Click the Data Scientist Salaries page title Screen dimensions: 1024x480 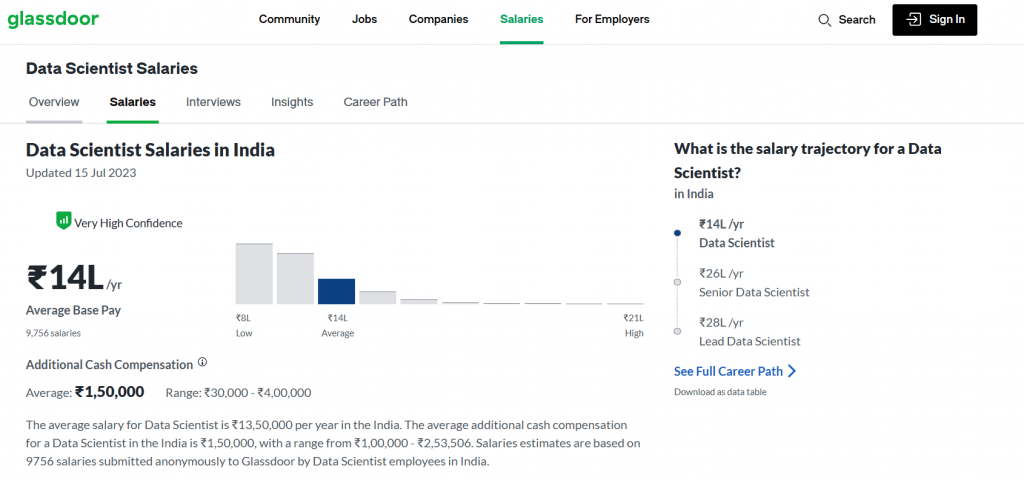pos(112,68)
